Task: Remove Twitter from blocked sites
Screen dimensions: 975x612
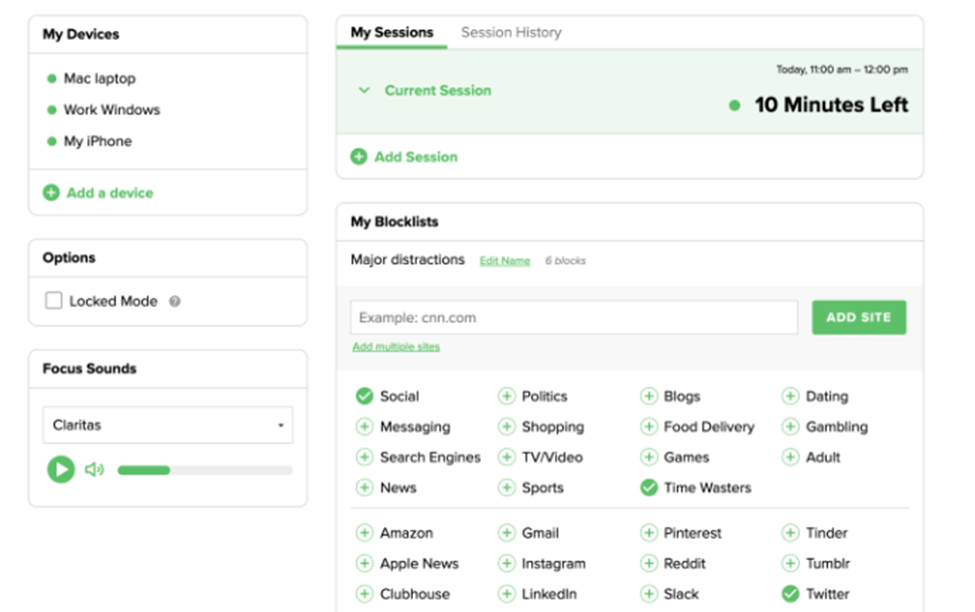Action: (791, 594)
